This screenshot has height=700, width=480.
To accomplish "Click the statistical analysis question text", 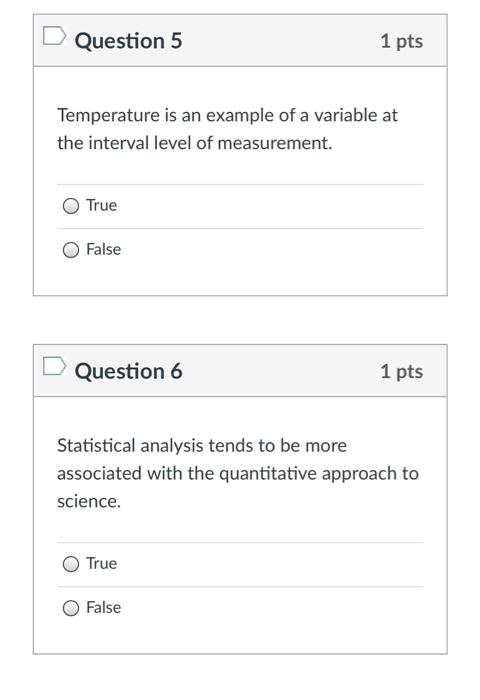I will pos(238,473).
